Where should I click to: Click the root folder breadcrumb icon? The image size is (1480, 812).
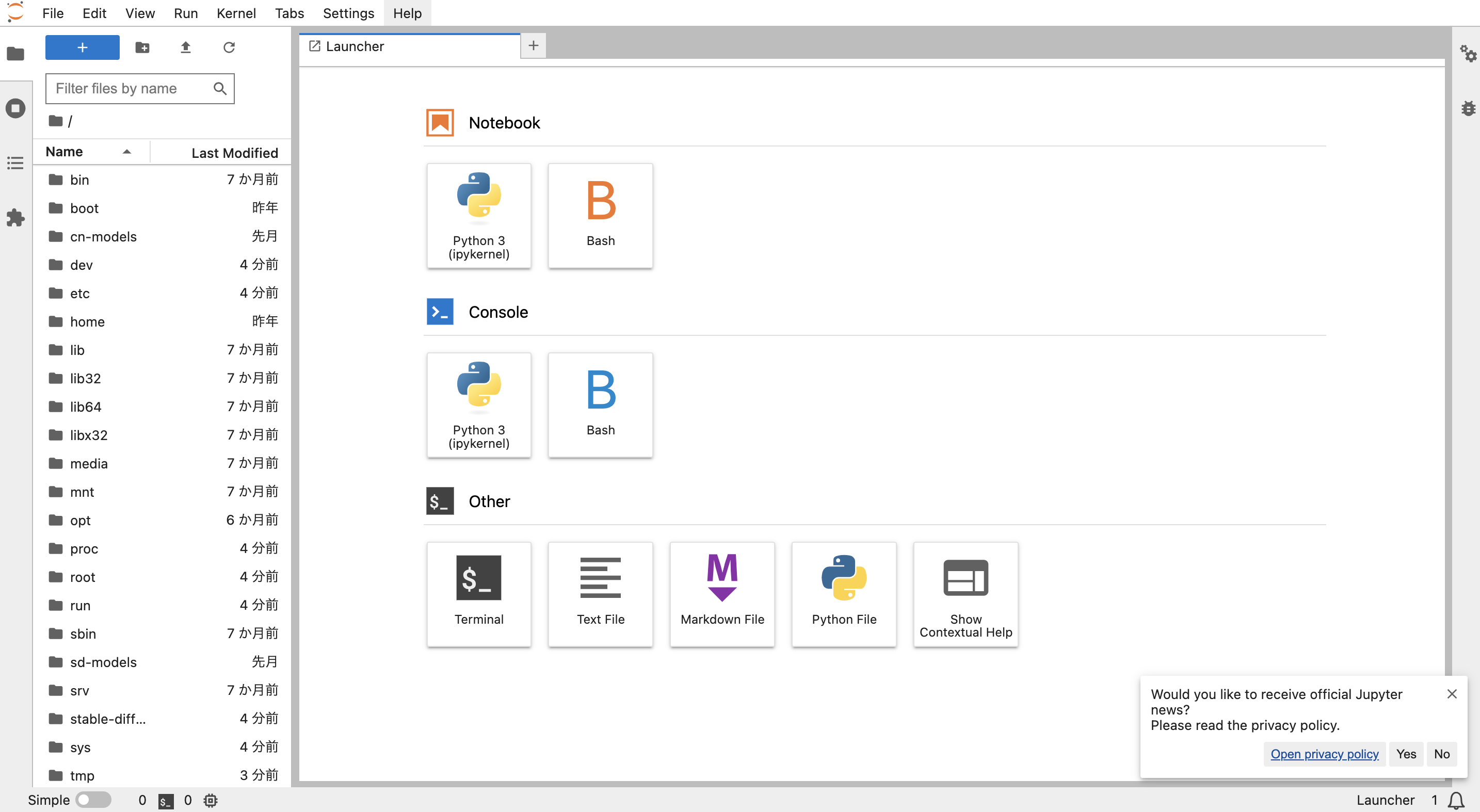point(55,121)
